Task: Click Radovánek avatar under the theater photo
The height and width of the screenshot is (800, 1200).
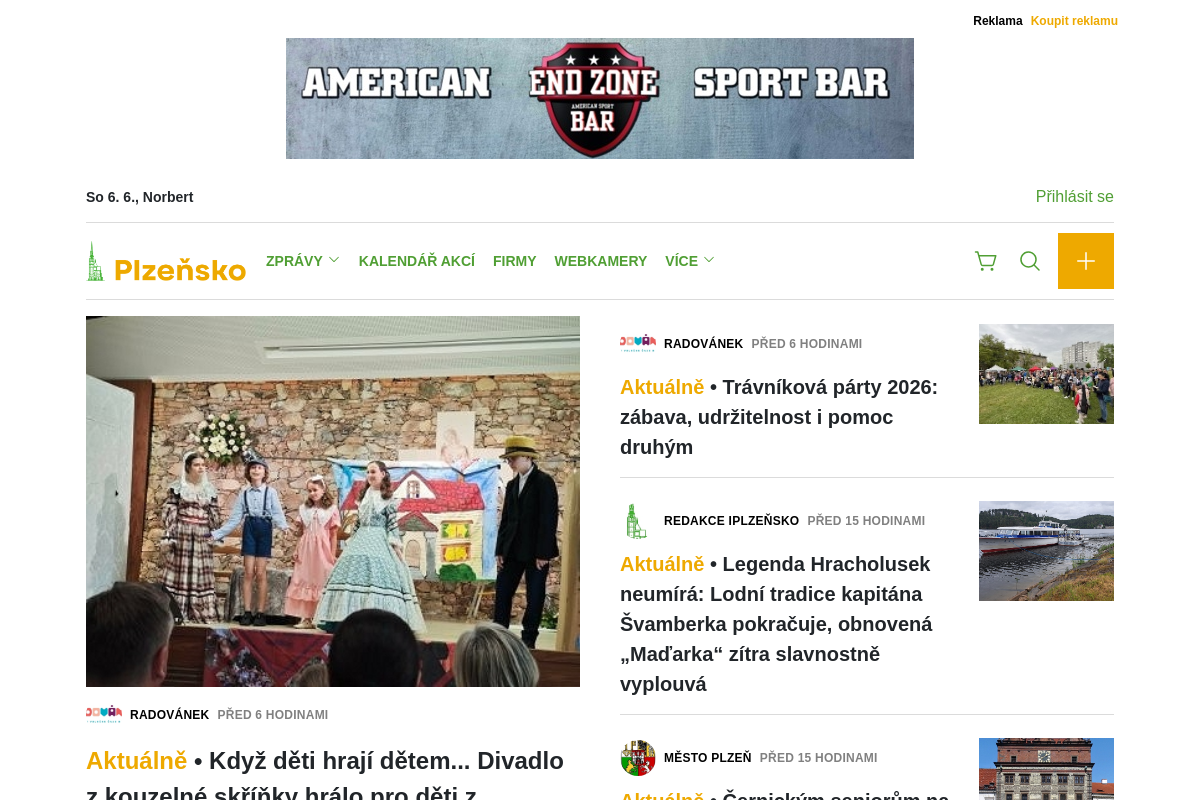Action: [x=104, y=714]
